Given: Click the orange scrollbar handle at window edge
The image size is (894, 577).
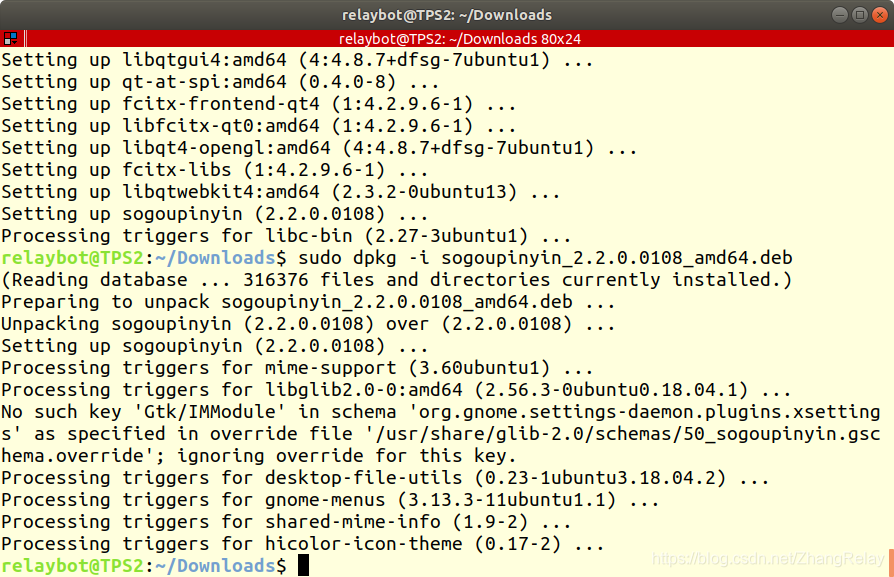Looking at the screenshot, I should click(891, 563).
